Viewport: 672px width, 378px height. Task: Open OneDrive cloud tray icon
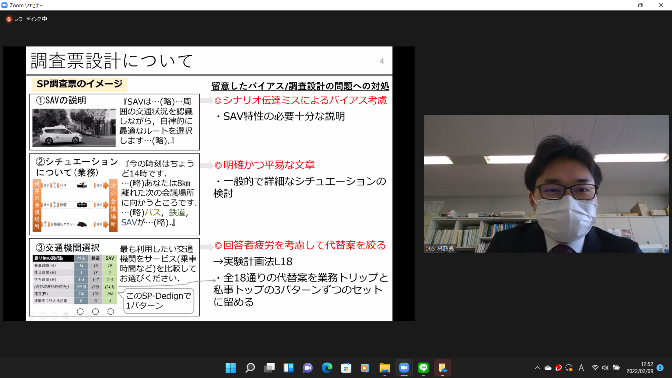pyautogui.click(x=548, y=368)
